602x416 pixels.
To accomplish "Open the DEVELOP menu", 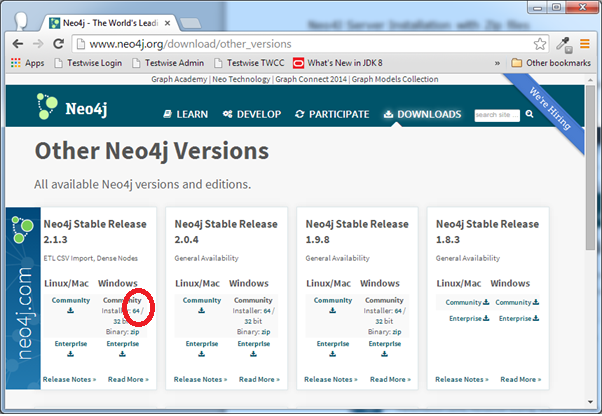I will [x=252, y=114].
